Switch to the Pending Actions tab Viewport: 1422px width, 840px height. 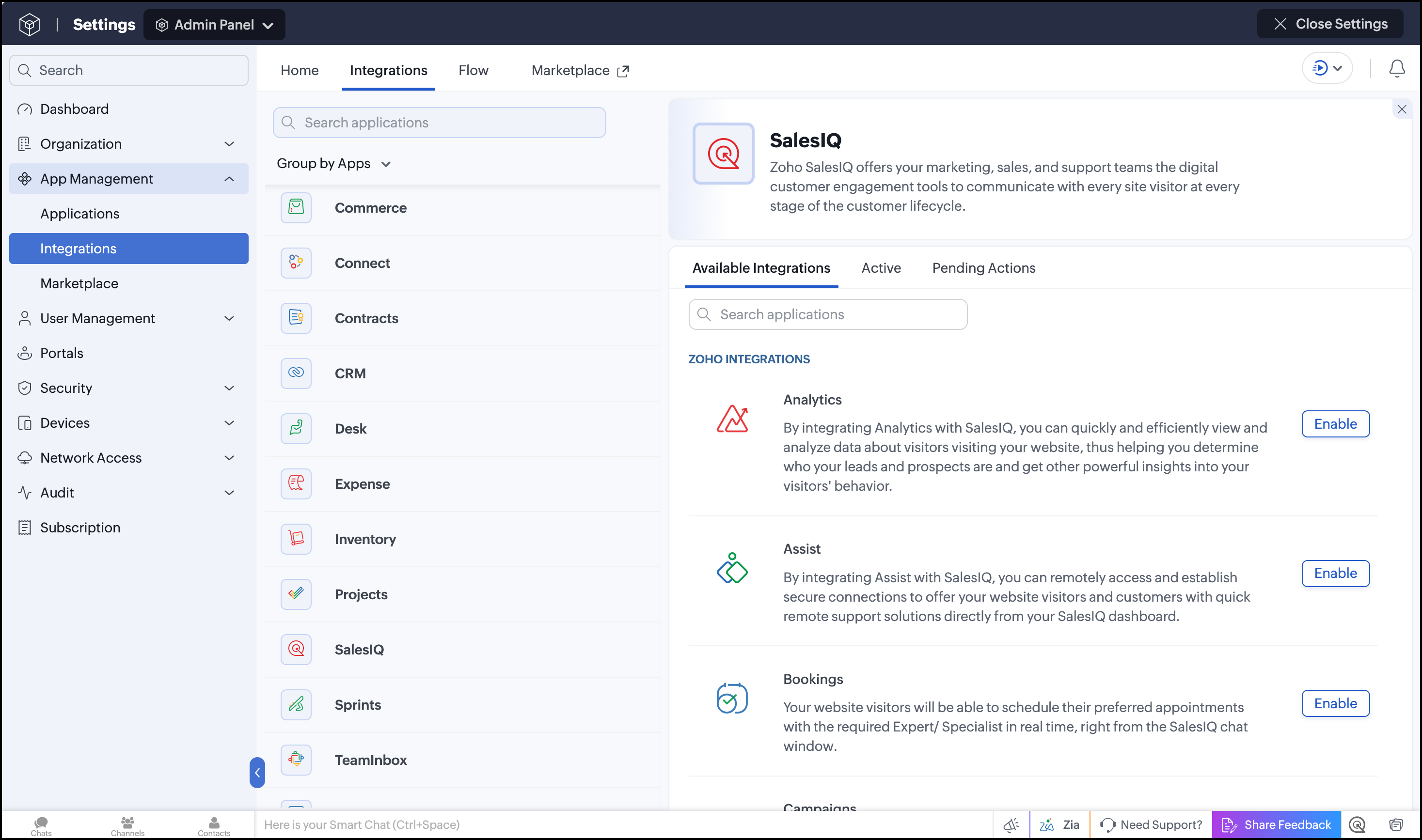tap(984, 268)
